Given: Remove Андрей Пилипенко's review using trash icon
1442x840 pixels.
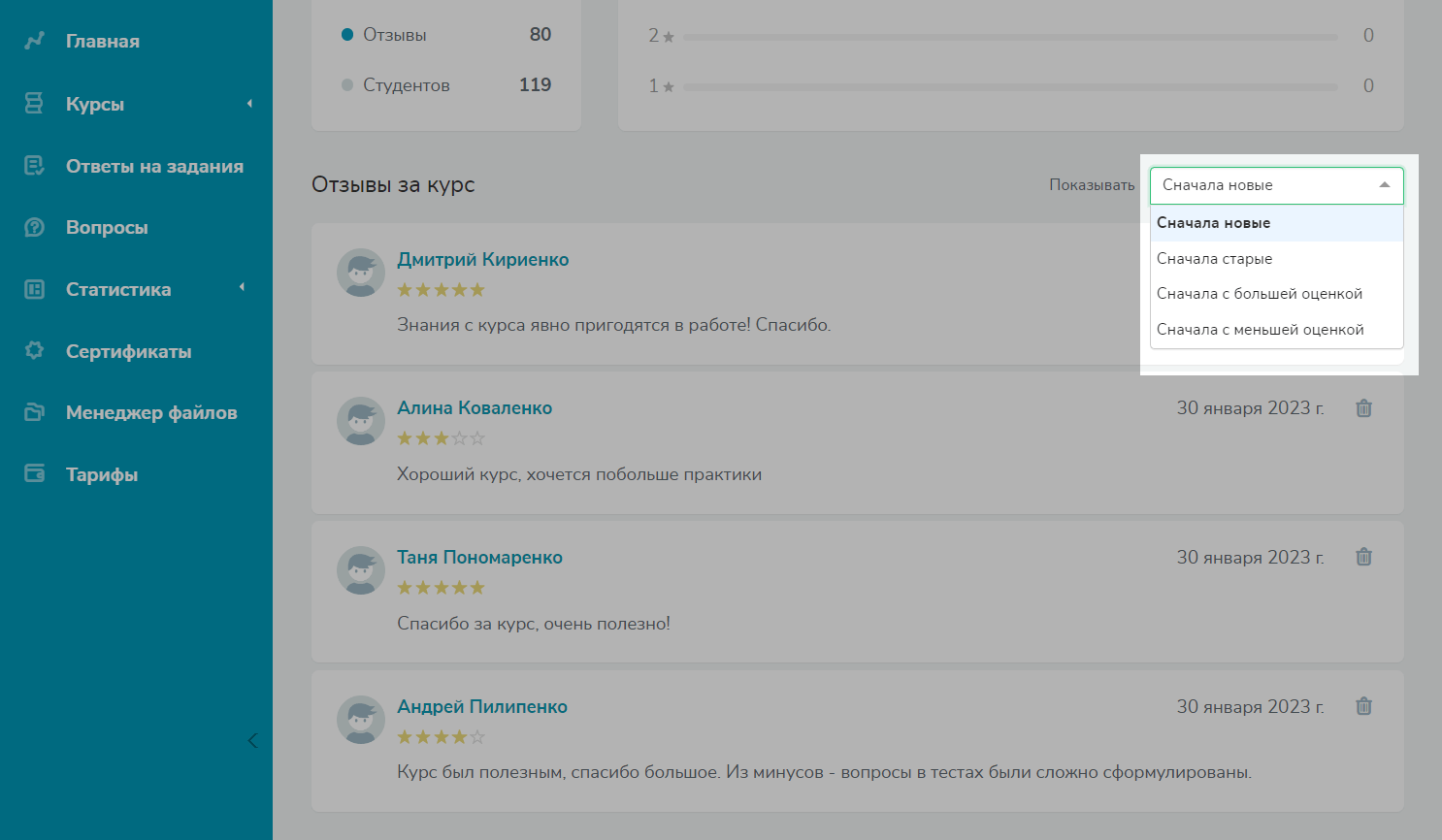Looking at the screenshot, I should point(1363,706).
